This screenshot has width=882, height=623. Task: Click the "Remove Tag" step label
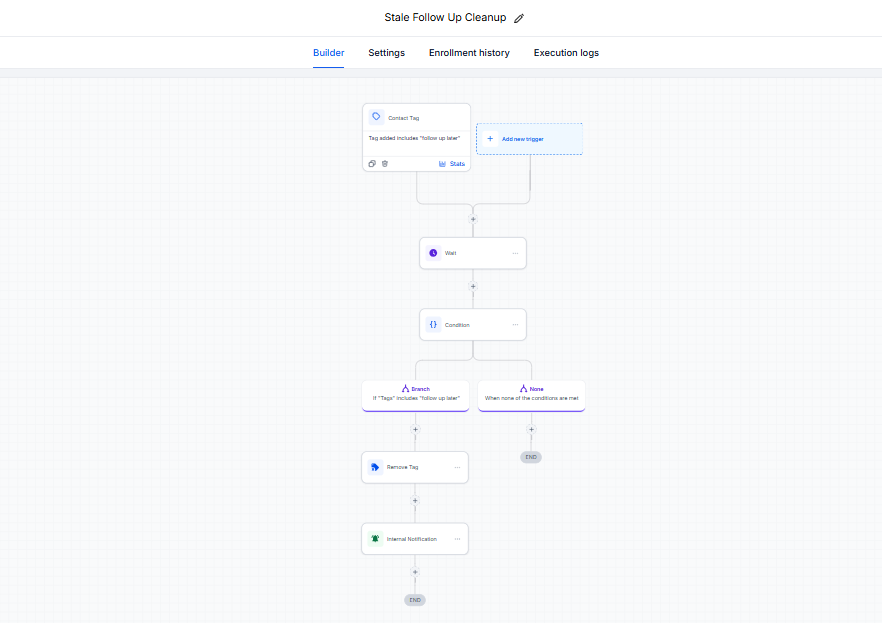402,467
